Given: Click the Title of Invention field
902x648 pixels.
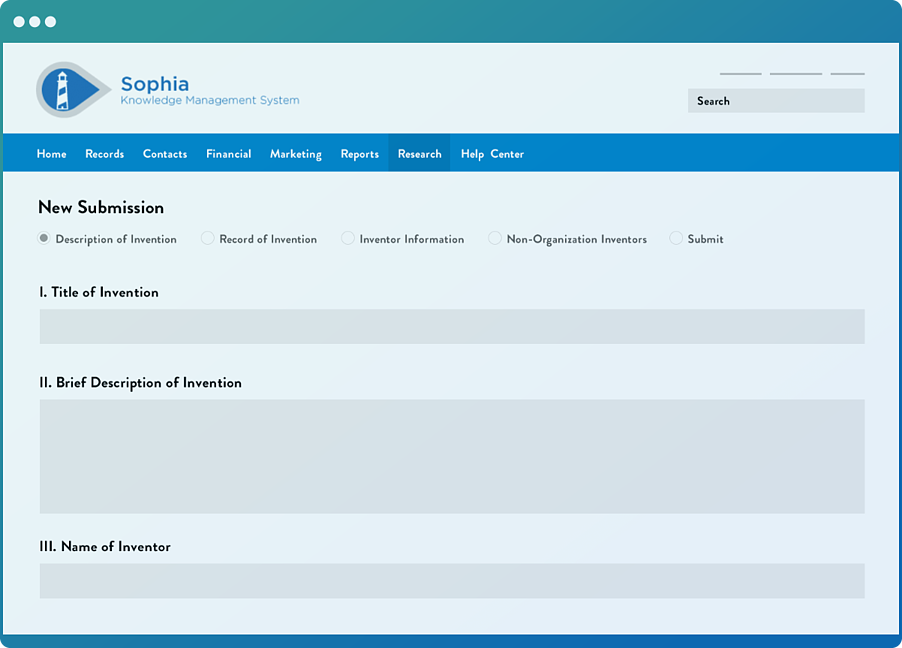Looking at the screenshot, I should (x=451, y=326).
